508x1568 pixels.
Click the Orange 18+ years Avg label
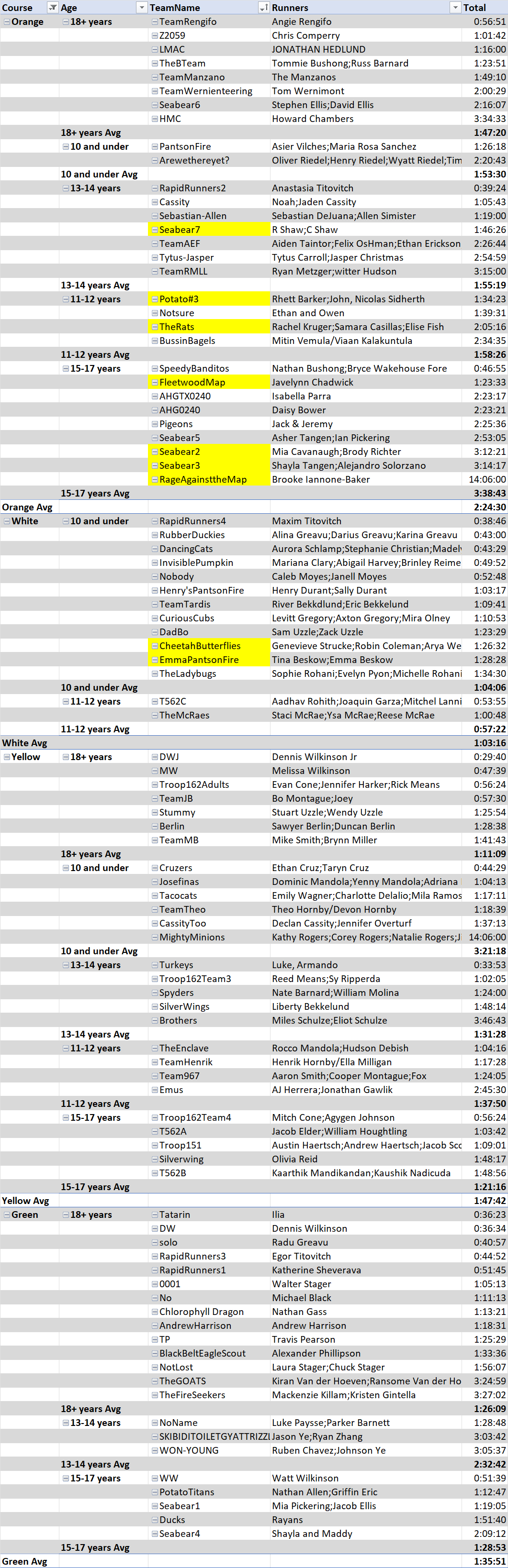point(91,133)
